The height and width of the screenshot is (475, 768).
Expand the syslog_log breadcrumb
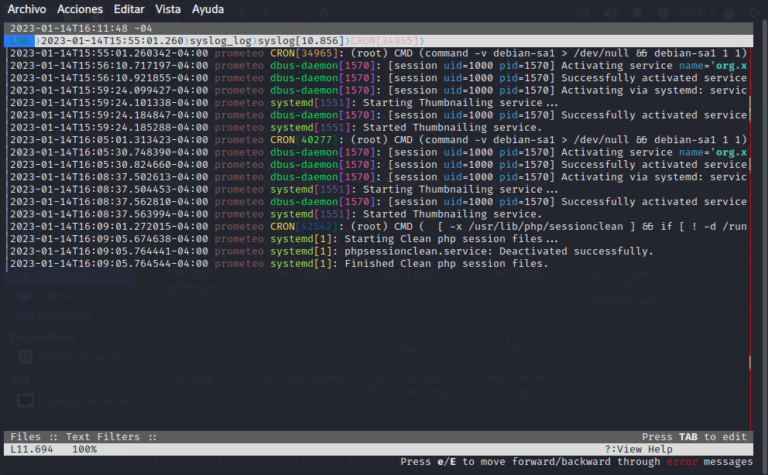(x=221, y=39)
